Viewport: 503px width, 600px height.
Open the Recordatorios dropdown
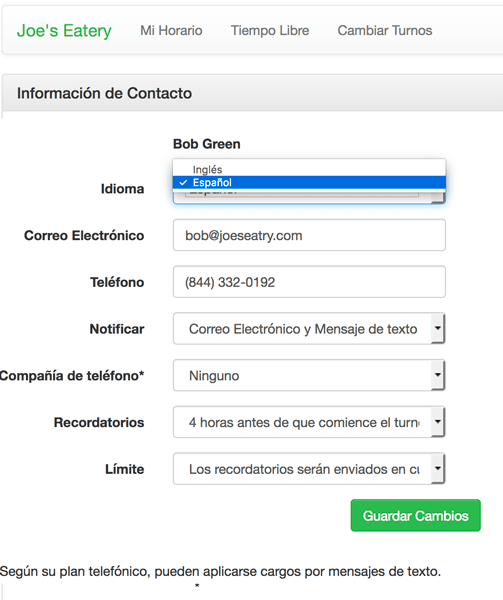point(309,422)
